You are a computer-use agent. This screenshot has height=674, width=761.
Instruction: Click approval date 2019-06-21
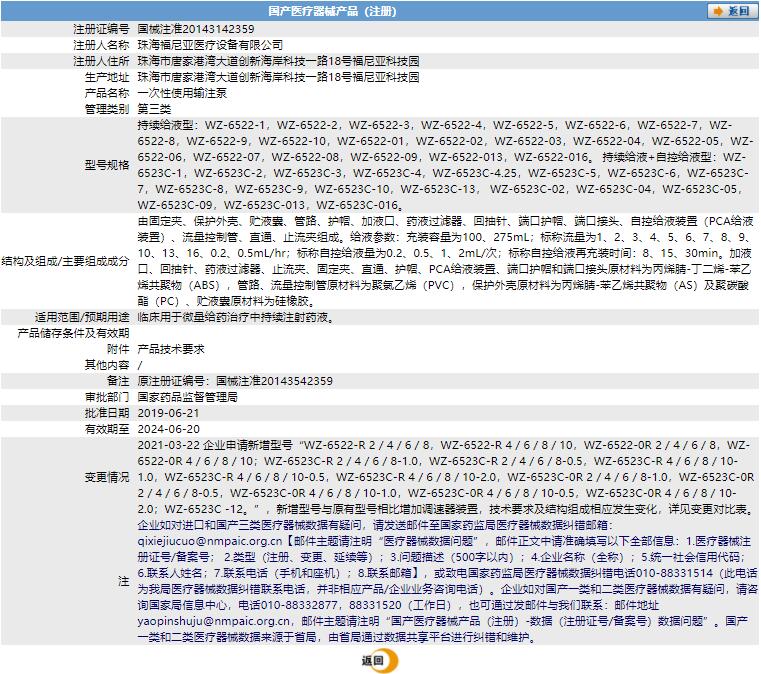click(168, 413)
